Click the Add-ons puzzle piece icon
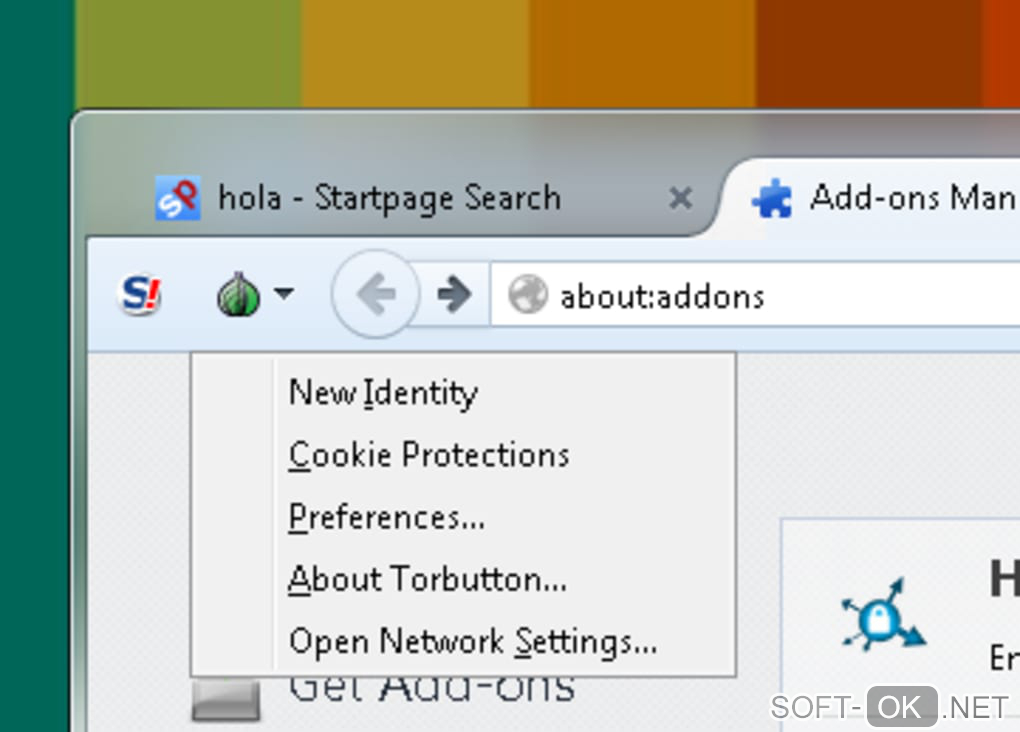 (x=772, y=198)
